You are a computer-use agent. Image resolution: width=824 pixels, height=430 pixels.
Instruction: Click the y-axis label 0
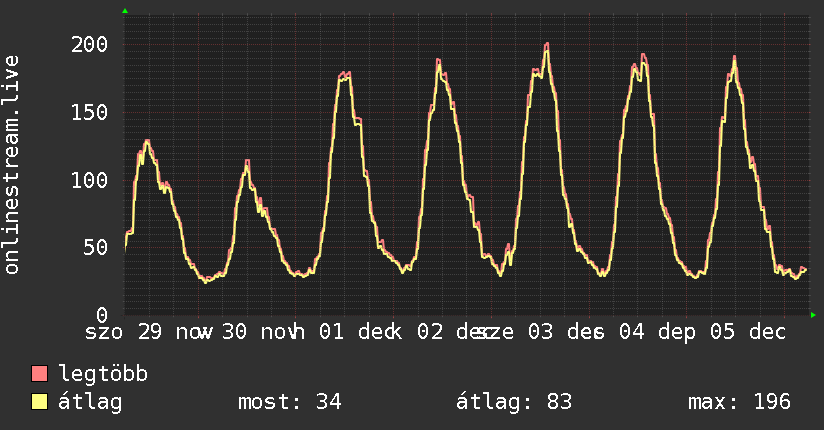(x=102, y=315)
